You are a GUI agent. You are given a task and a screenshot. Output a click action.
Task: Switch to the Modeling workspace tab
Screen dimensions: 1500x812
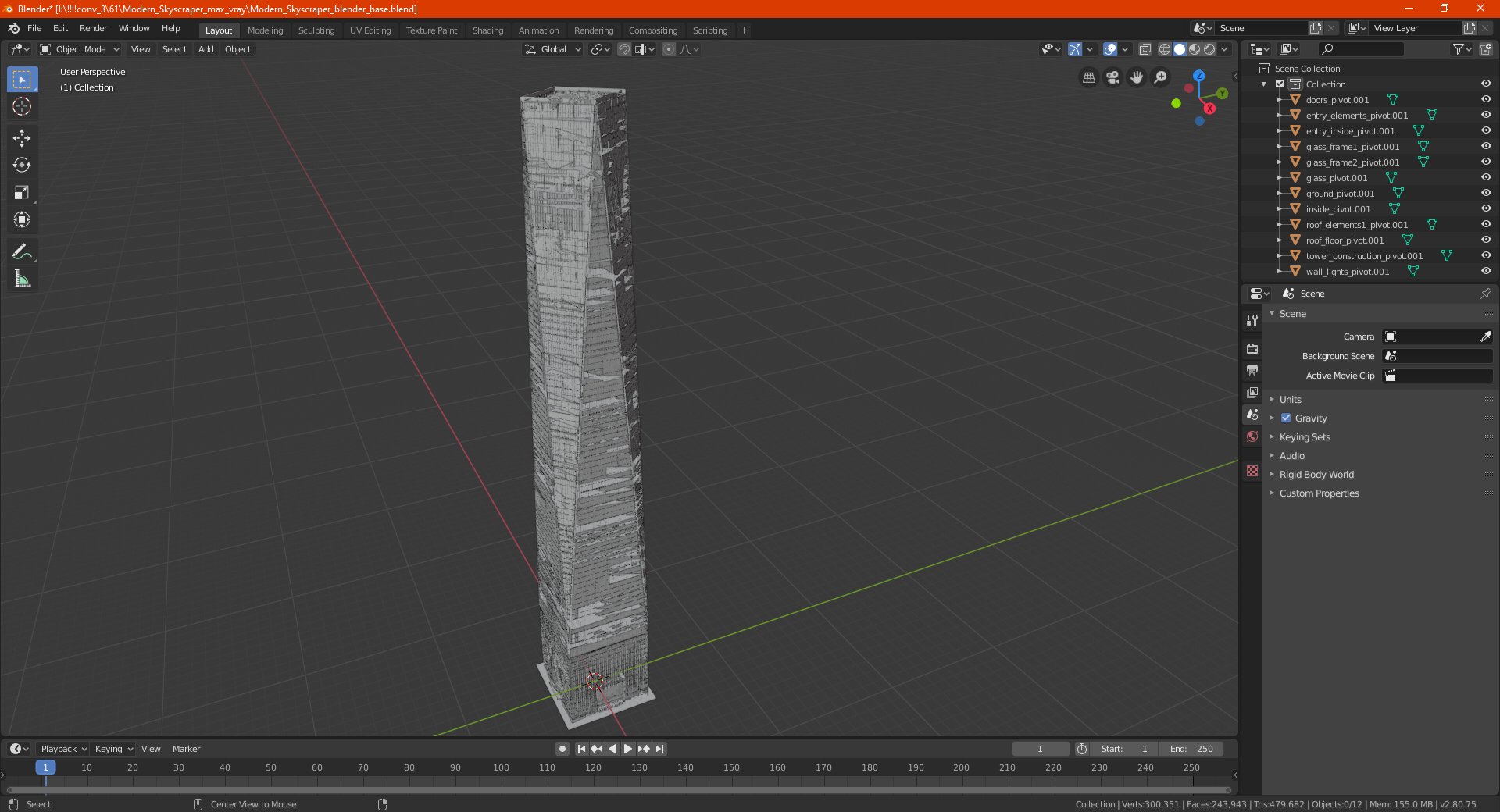265,30
